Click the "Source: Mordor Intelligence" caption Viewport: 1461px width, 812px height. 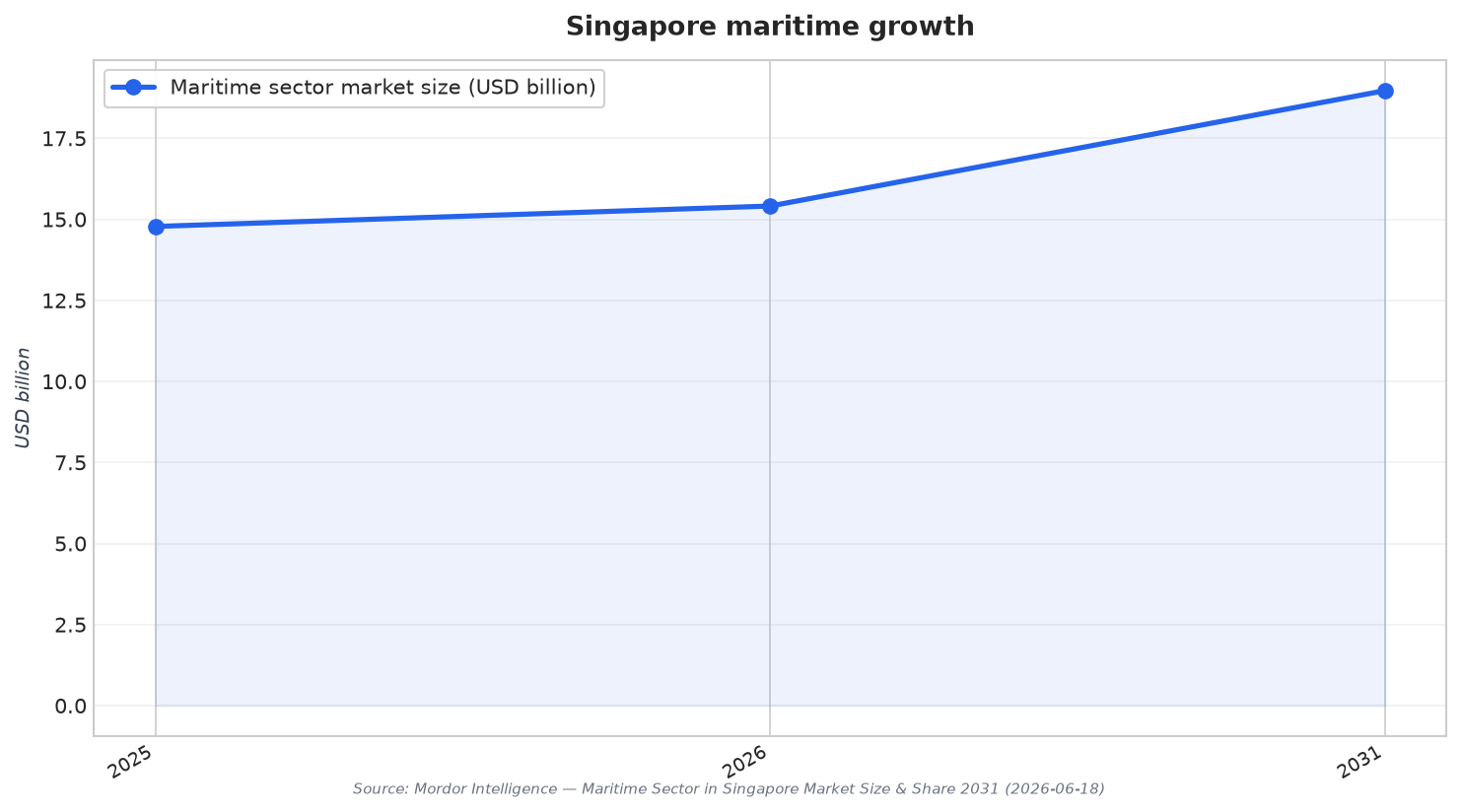[729, 789]
